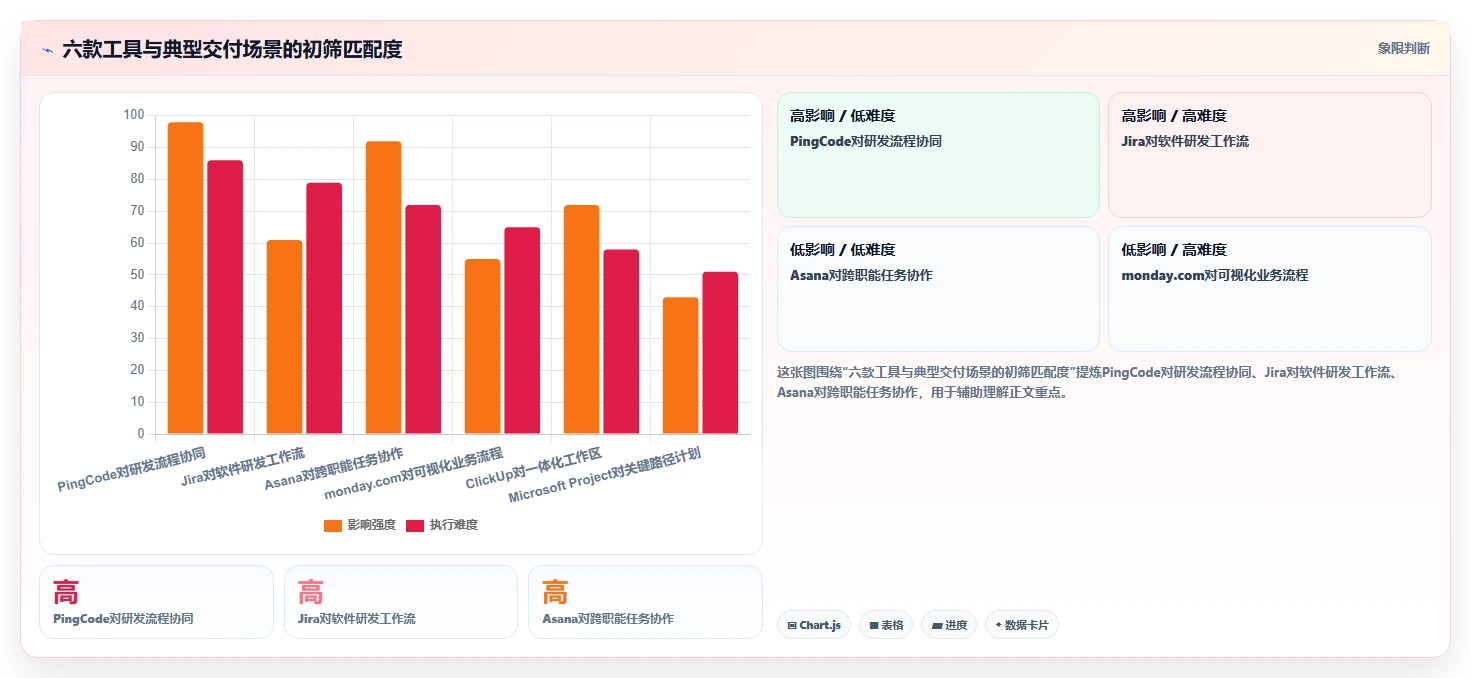Click the orange bar for Jira对软件研发工作流
This screenshot has width=1471, height=678.
coord(284,337)
